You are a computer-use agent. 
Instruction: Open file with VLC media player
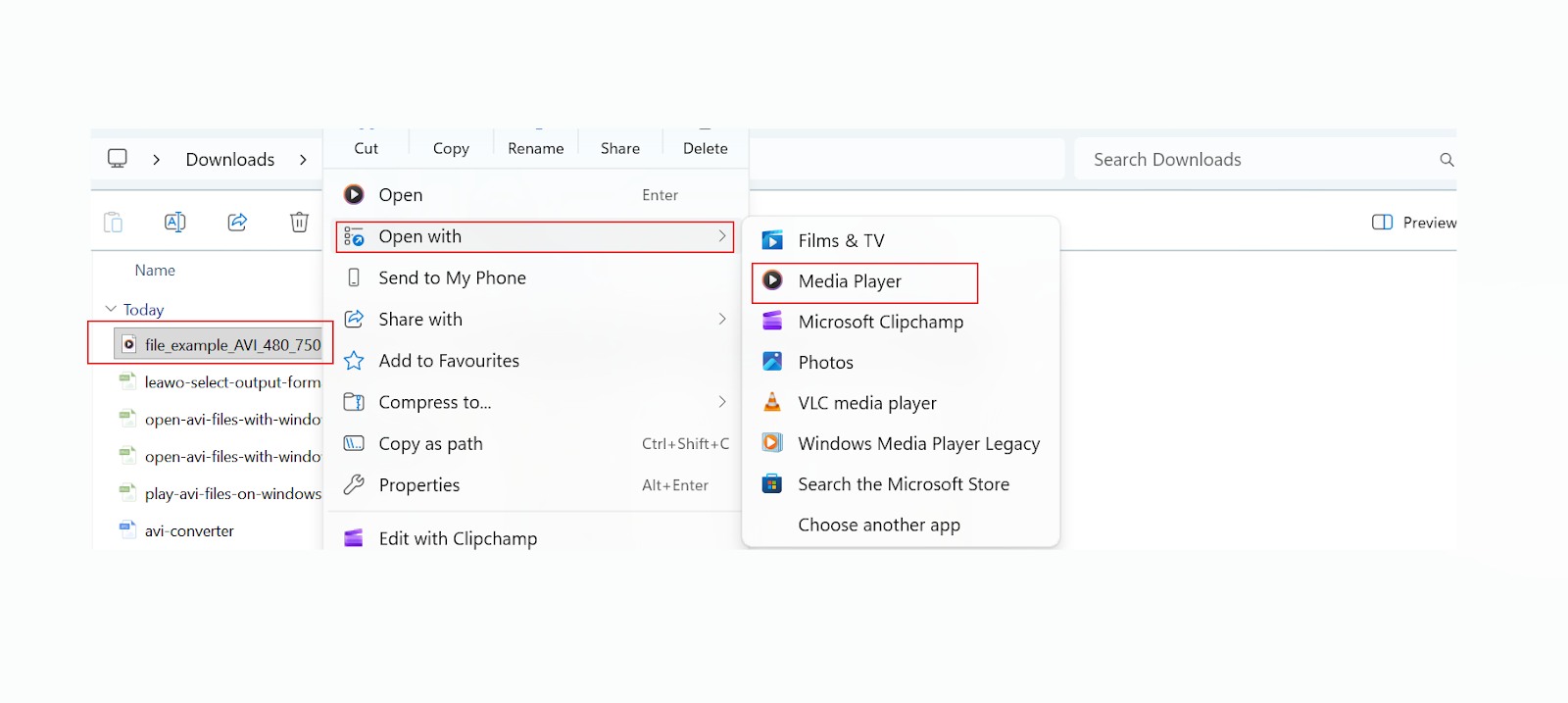(x=901, y=403)
